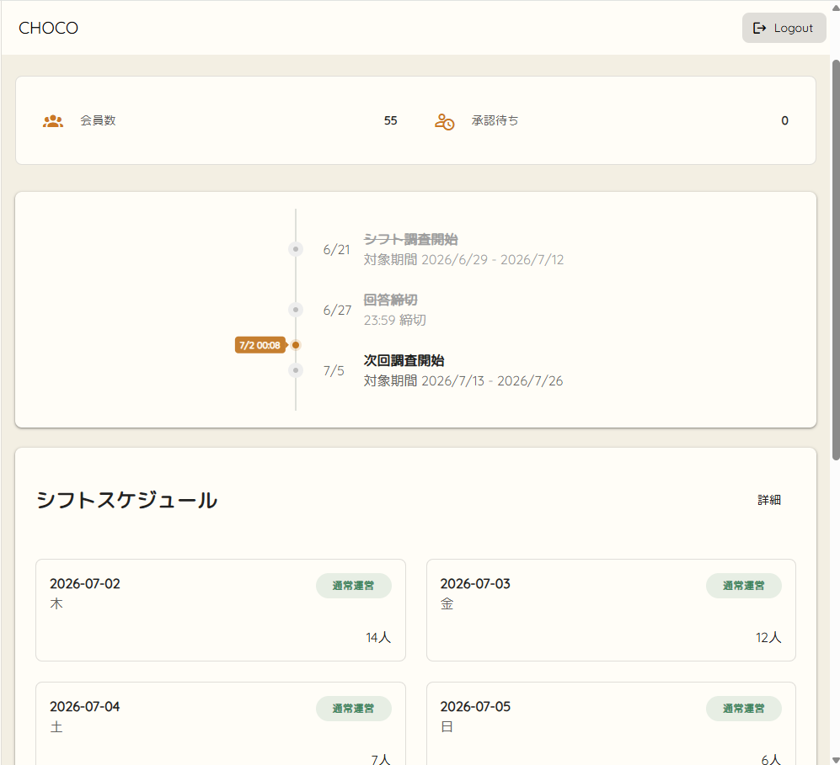Select the 23:59 締切 text
This screenshot has height=765, width=840.
[395, 320]
